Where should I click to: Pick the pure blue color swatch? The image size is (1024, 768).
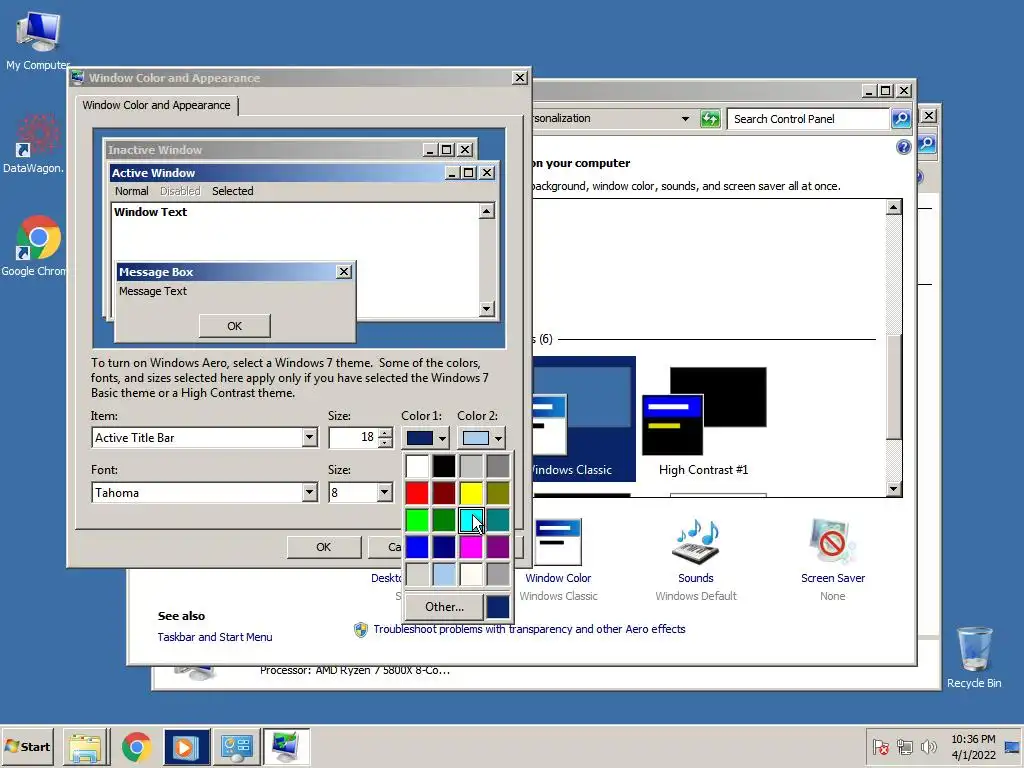[417, 547]
